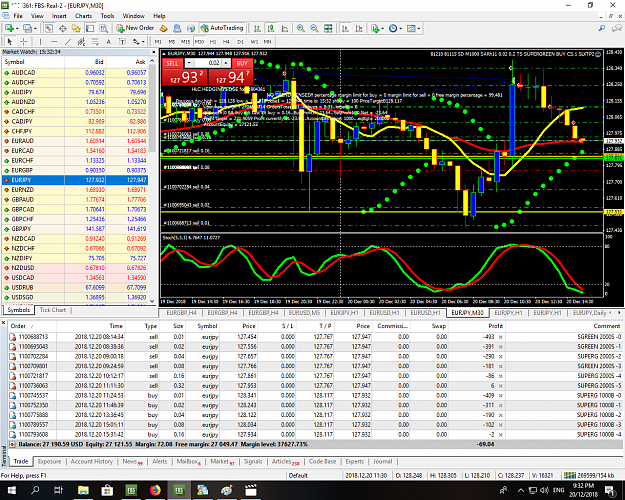
Task: Select the Cursor arrow tool
Action: [x=10, y=41]
